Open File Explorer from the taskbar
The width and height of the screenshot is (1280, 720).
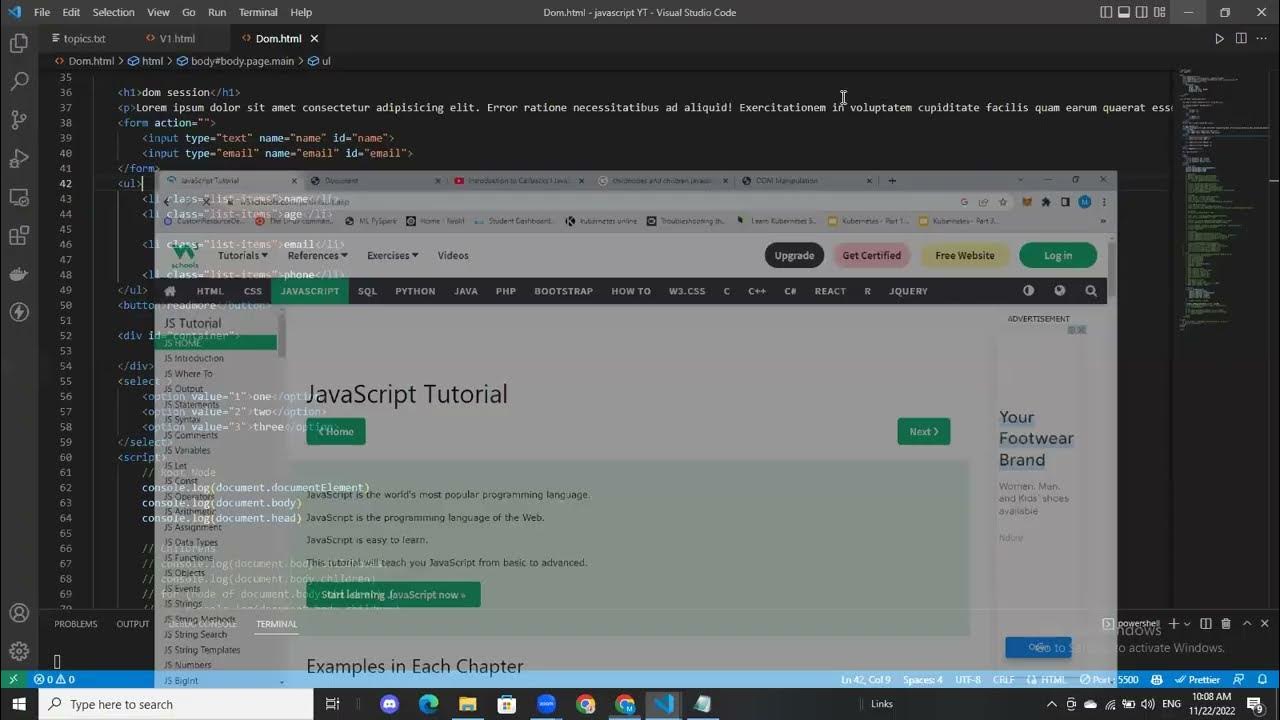[467, 704]
